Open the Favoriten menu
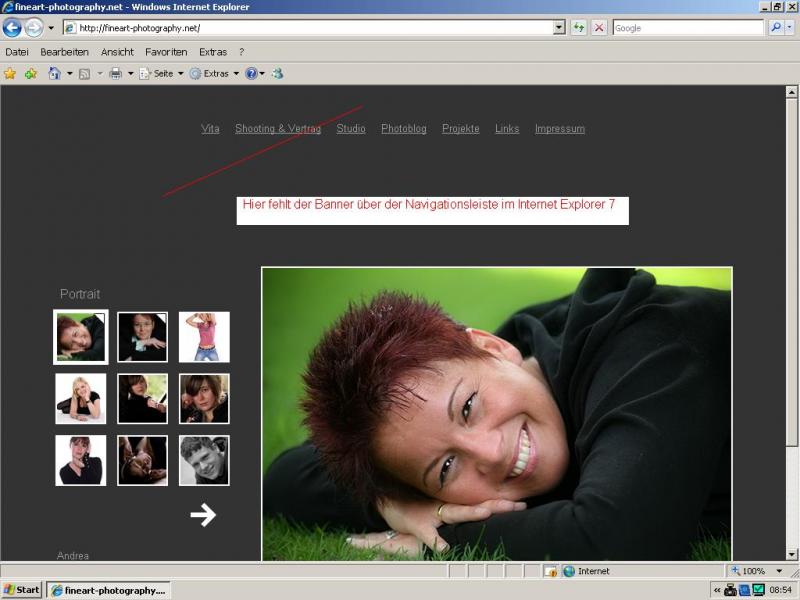The height and width of the screenshot is (600, 800). tap(166, 52)
